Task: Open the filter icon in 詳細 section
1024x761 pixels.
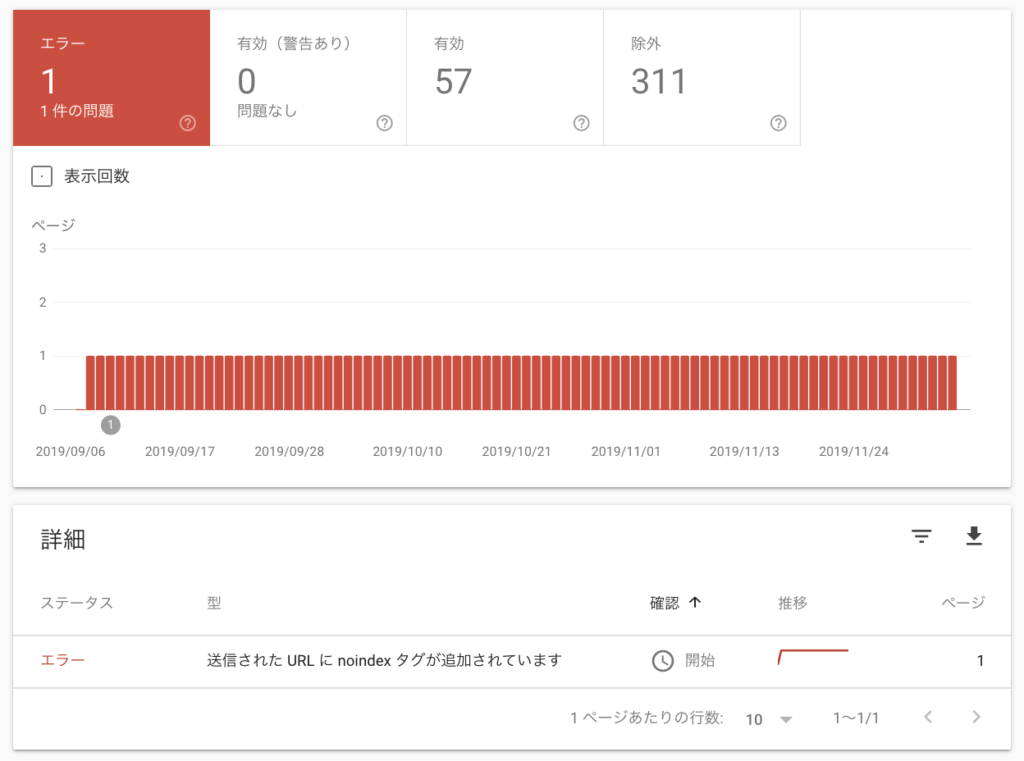Action: tap(921, 538)
